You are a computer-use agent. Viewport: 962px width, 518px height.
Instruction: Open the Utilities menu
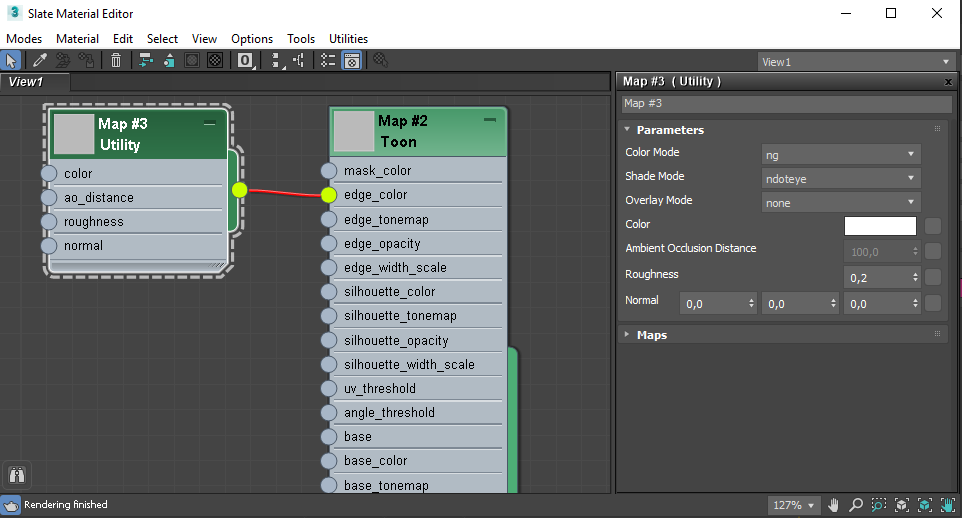coord(348,39)
